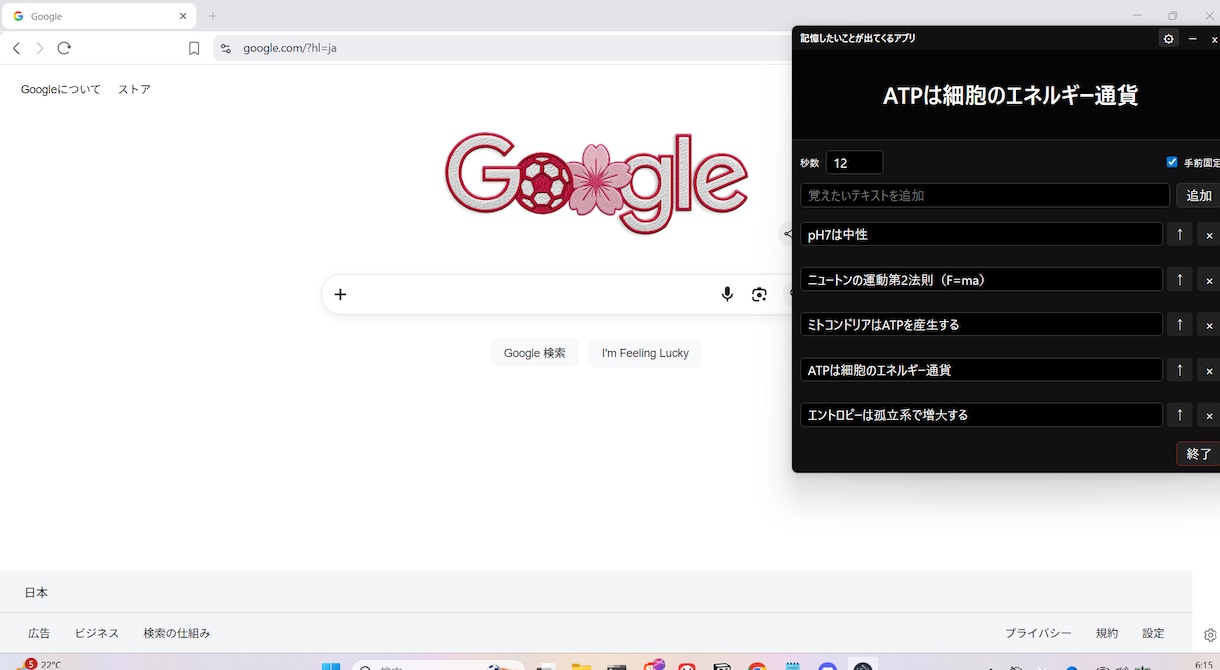This screenshot has width=1220, height=670.
Task: Delete the エントロピーは孤立系で増大する item
Action: coord(1209,415)
